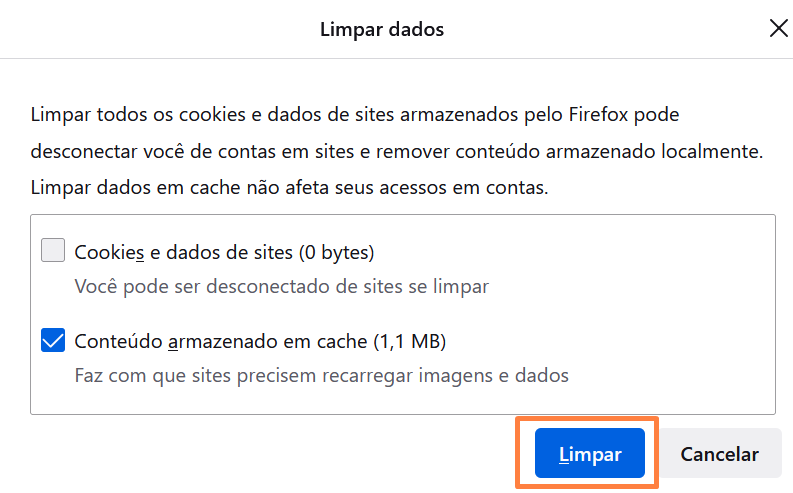Close the Limpar dados dialog with X

click(778, 28)
